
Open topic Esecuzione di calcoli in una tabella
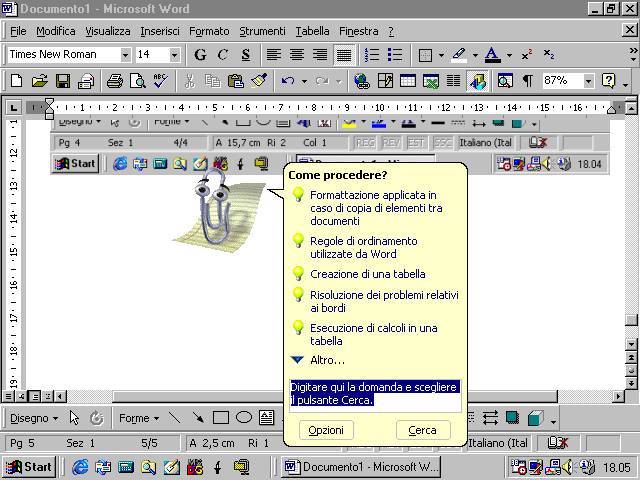373,334
